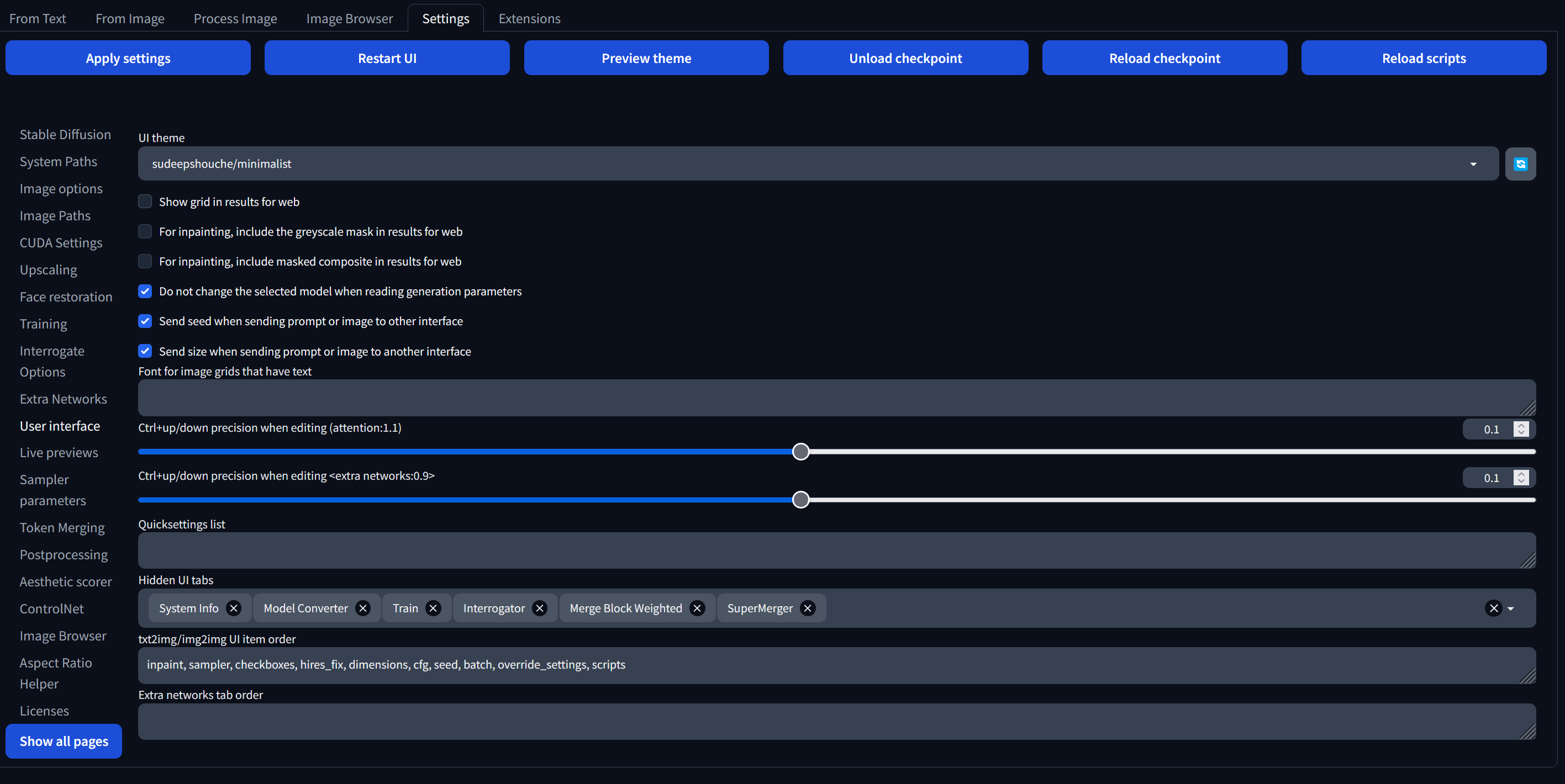The image size is (1565, 784).
Task: Open the Live previews settings page
Action: tap(59, 452)
